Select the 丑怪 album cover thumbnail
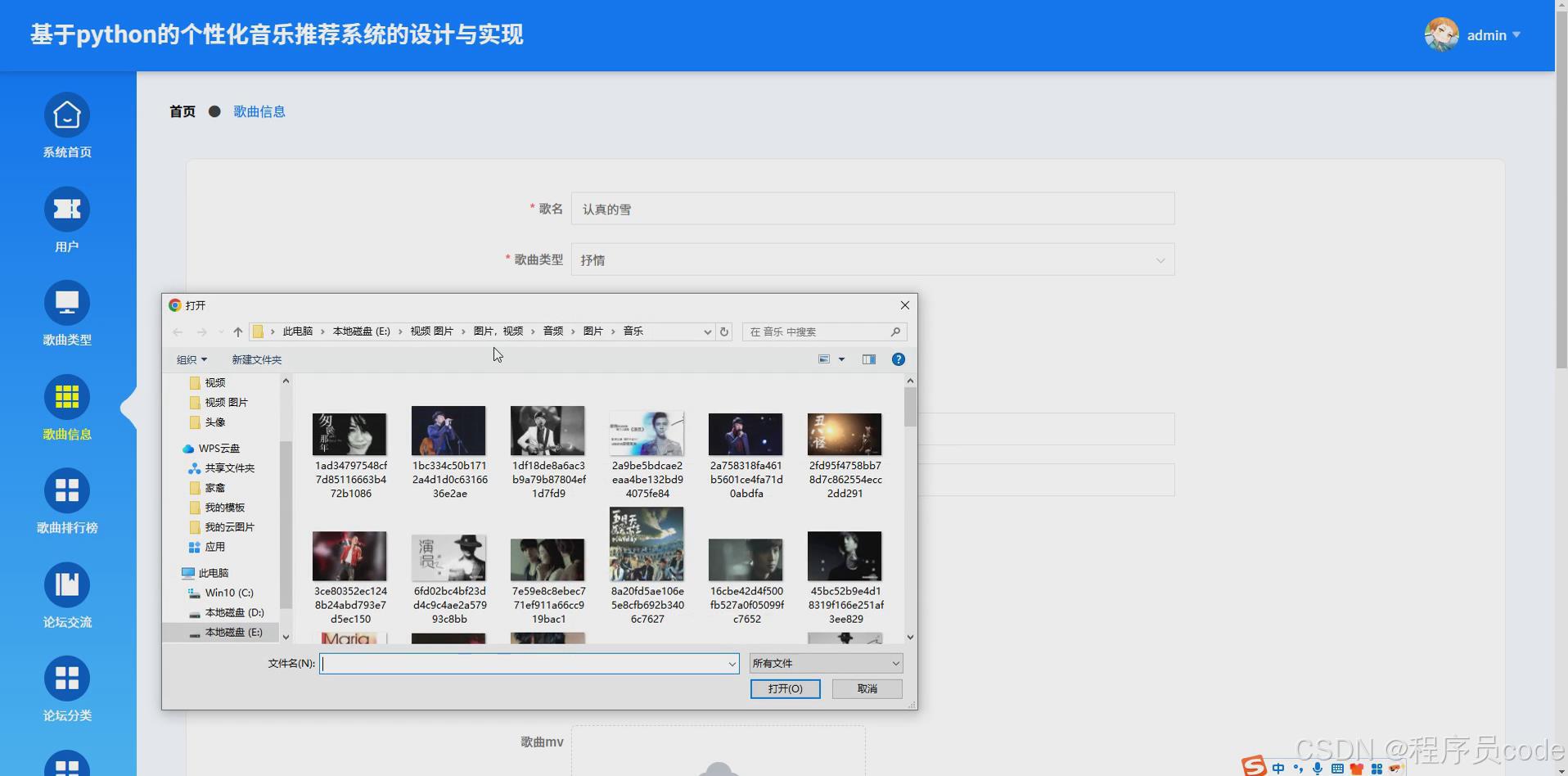The width and height of the screenshot is (1568, 776). click(x=844, y=433)
